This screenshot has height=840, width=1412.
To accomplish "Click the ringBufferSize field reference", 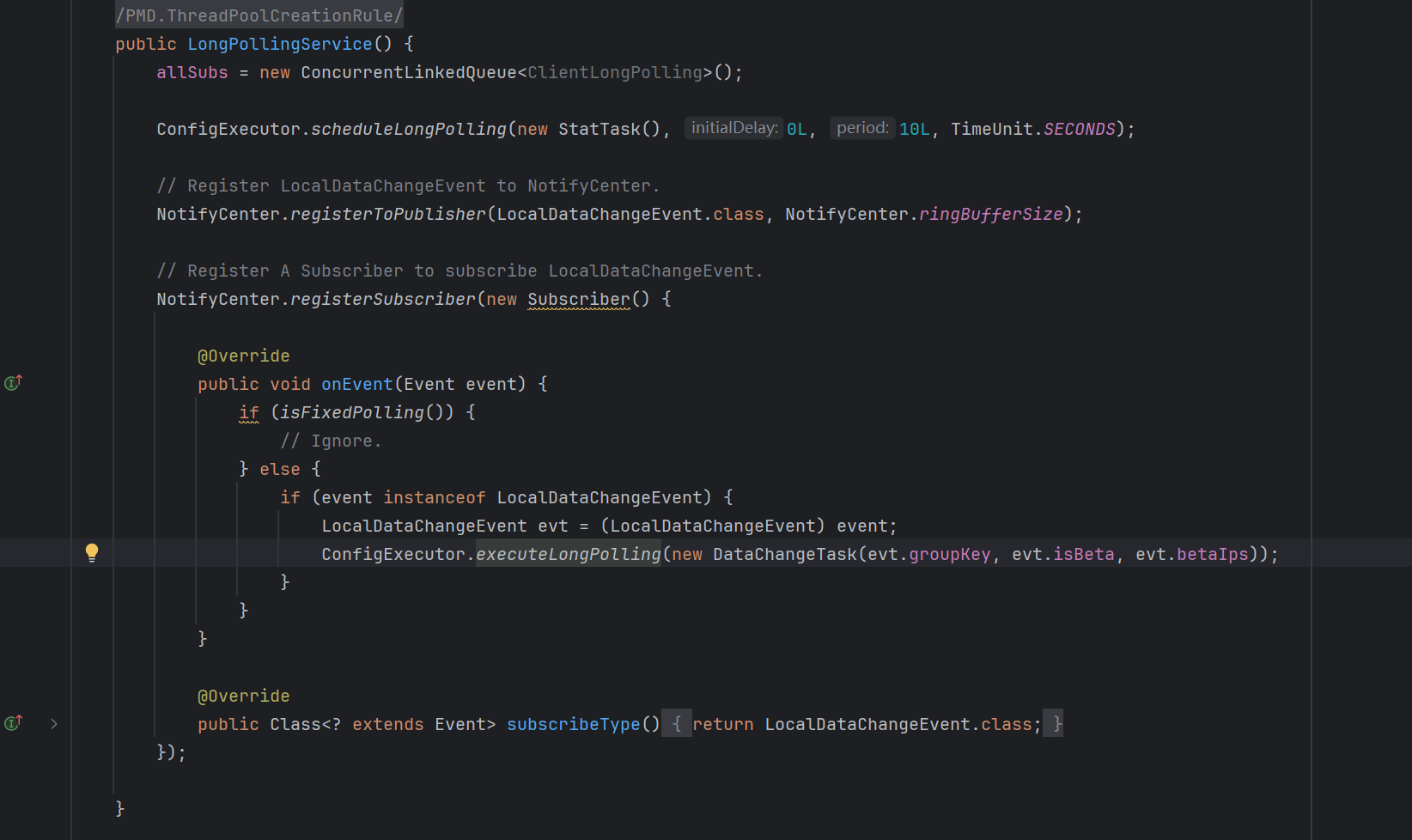I will point(990,214).
